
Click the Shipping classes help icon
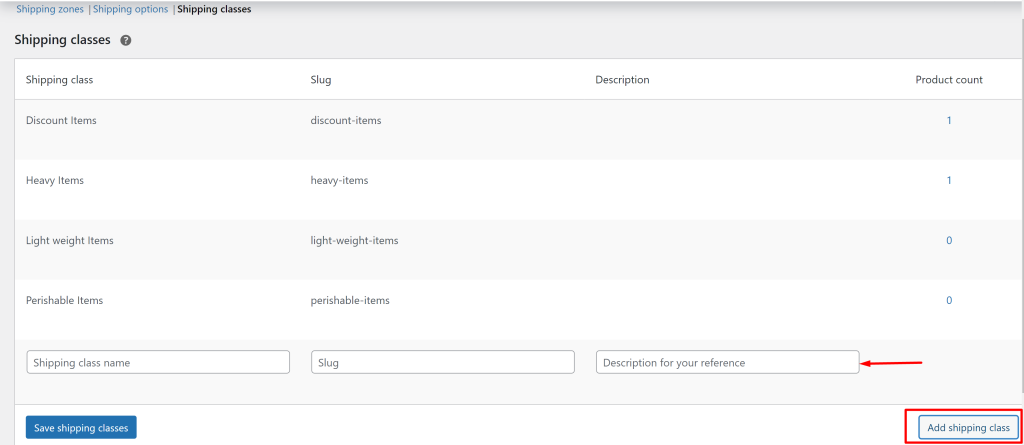(x=126, y=40)
